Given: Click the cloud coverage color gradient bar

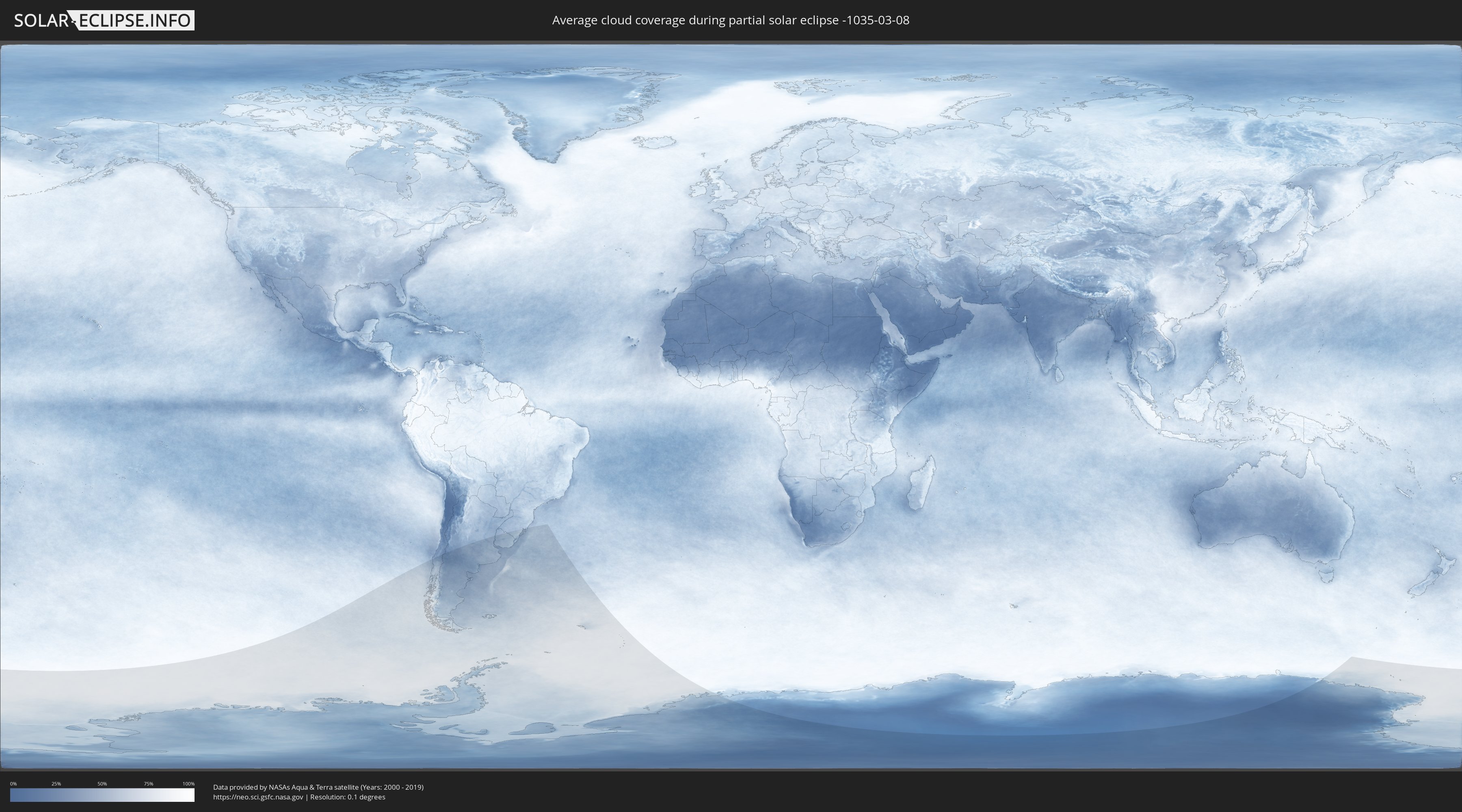Looking at the screenshot, I should click(x=102, y=795).
